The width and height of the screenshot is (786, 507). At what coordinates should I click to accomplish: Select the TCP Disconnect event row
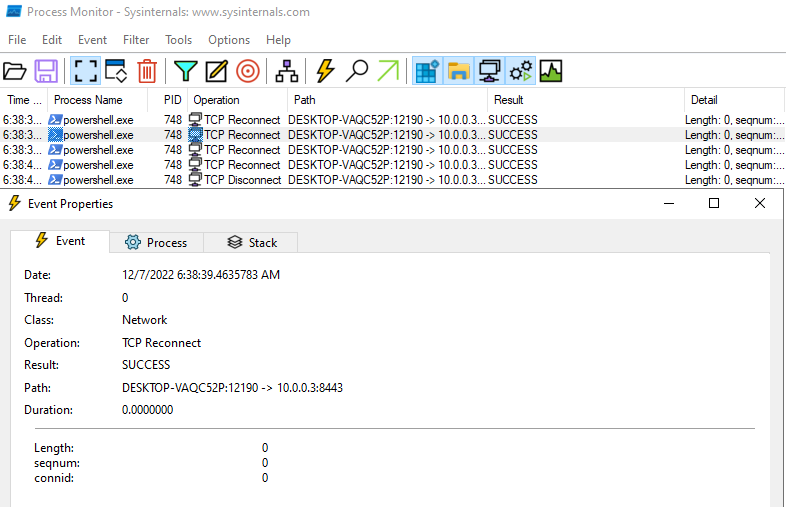tap(393, 180)
